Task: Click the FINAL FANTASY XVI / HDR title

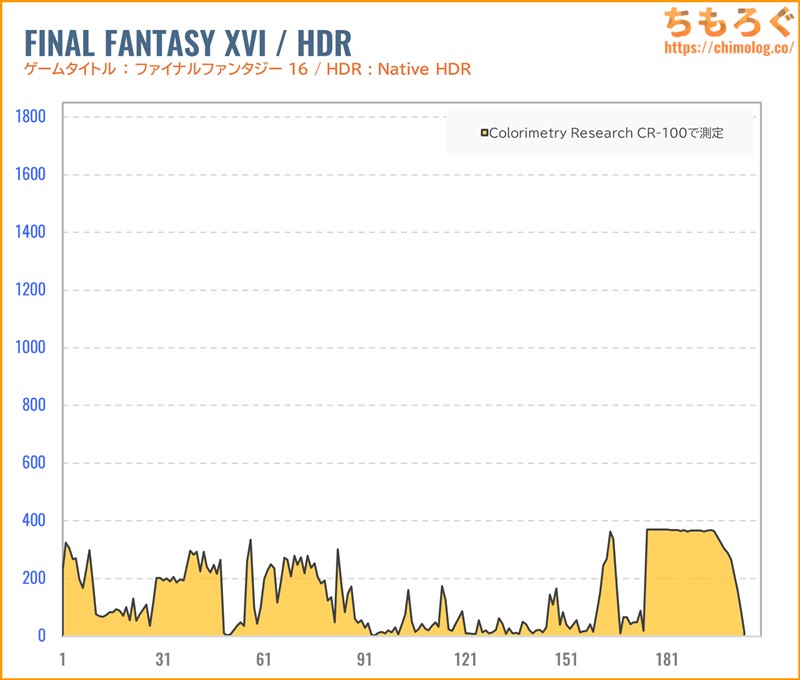Action: pos(186,43)
